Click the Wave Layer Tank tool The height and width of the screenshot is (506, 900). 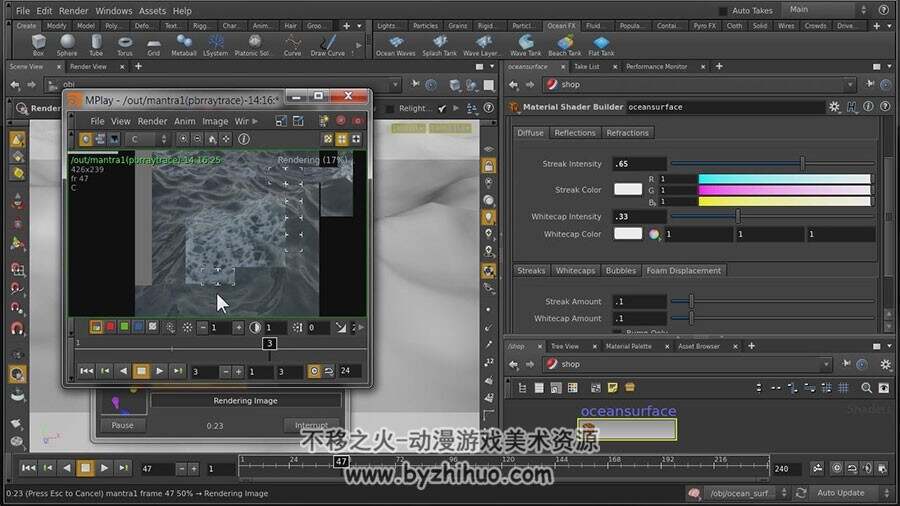coord(482,45)
